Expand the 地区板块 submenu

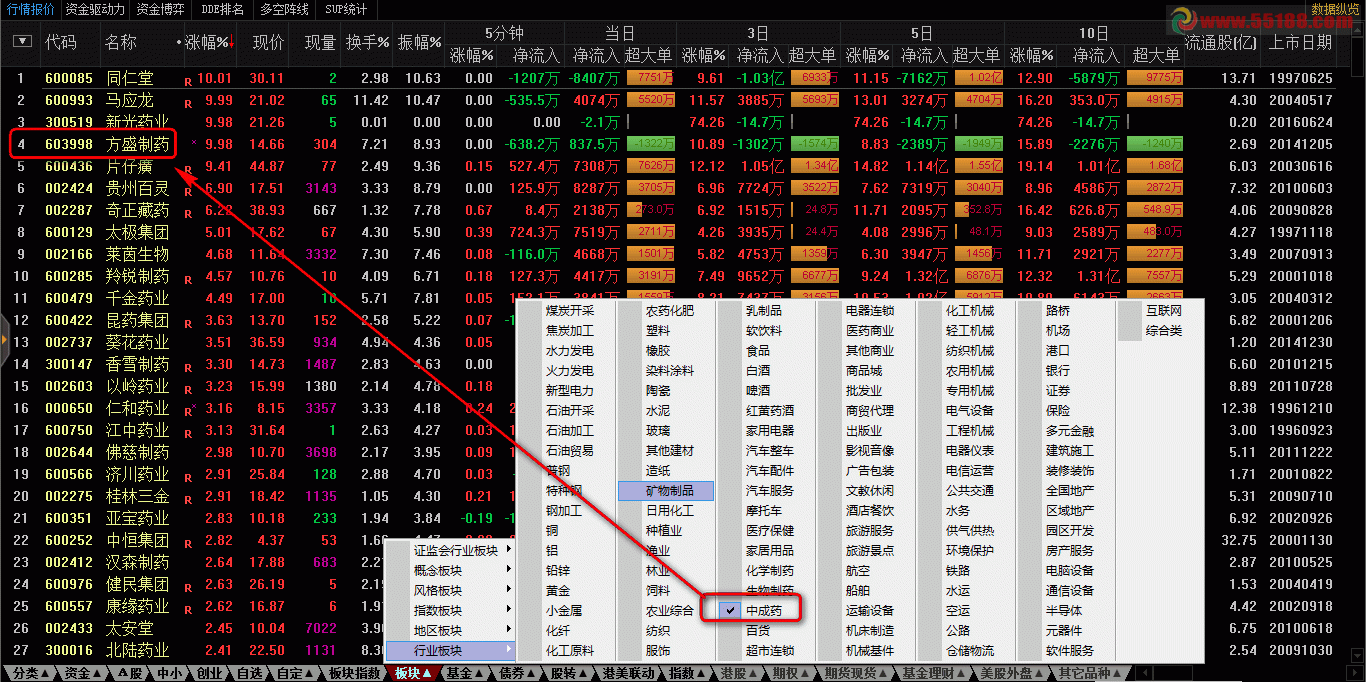pos(450,630)
